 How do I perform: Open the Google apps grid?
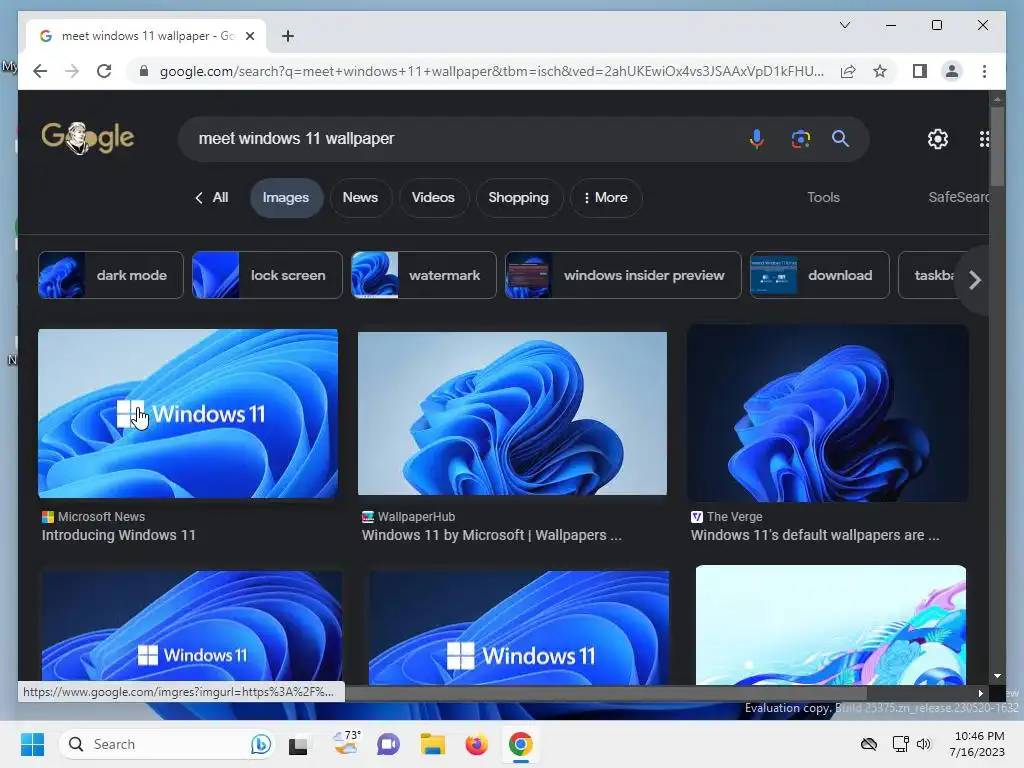[984, 138]
